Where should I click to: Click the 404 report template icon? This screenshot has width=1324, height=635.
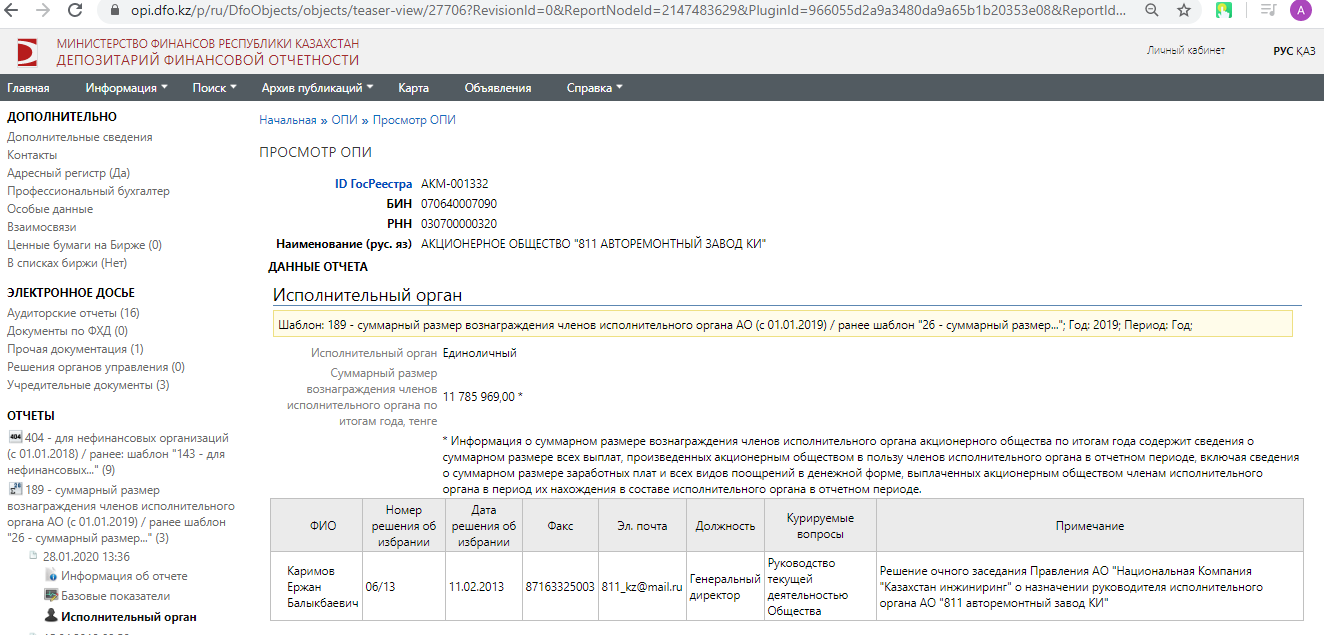pyautogui.click(x=14, y=438)
